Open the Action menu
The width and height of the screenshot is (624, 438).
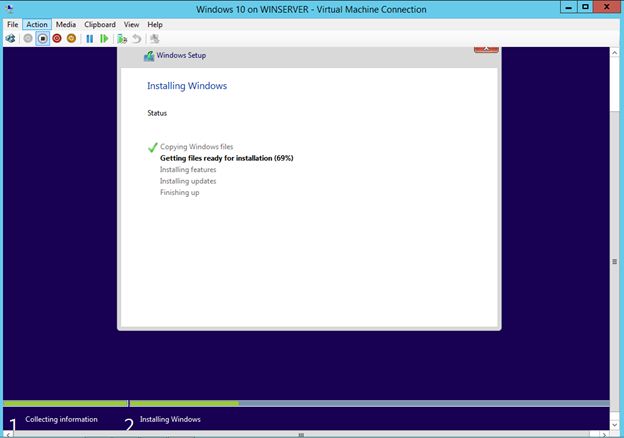(x=37, y=25)
